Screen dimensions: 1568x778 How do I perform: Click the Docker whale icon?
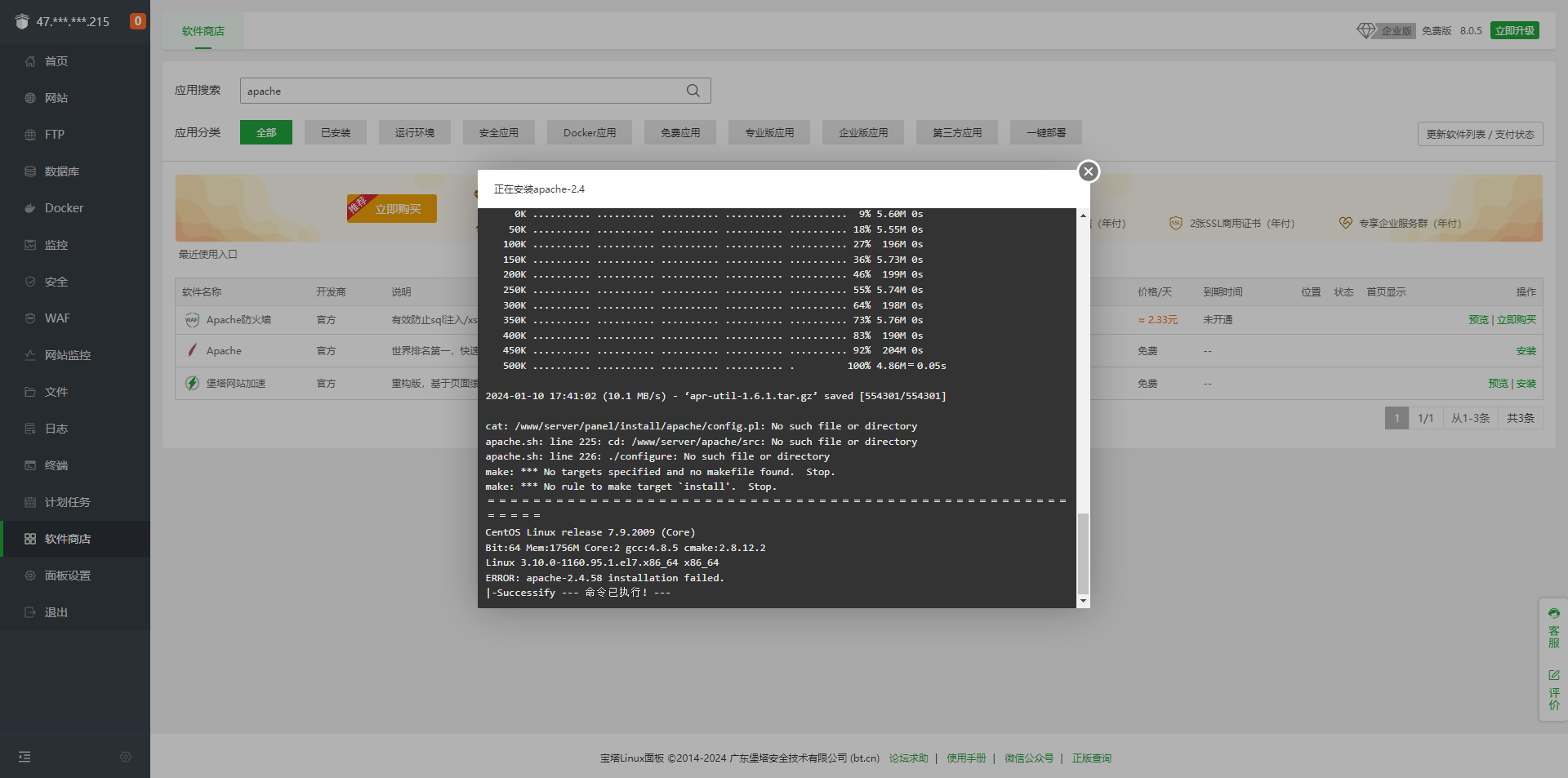tap(30, 208)
